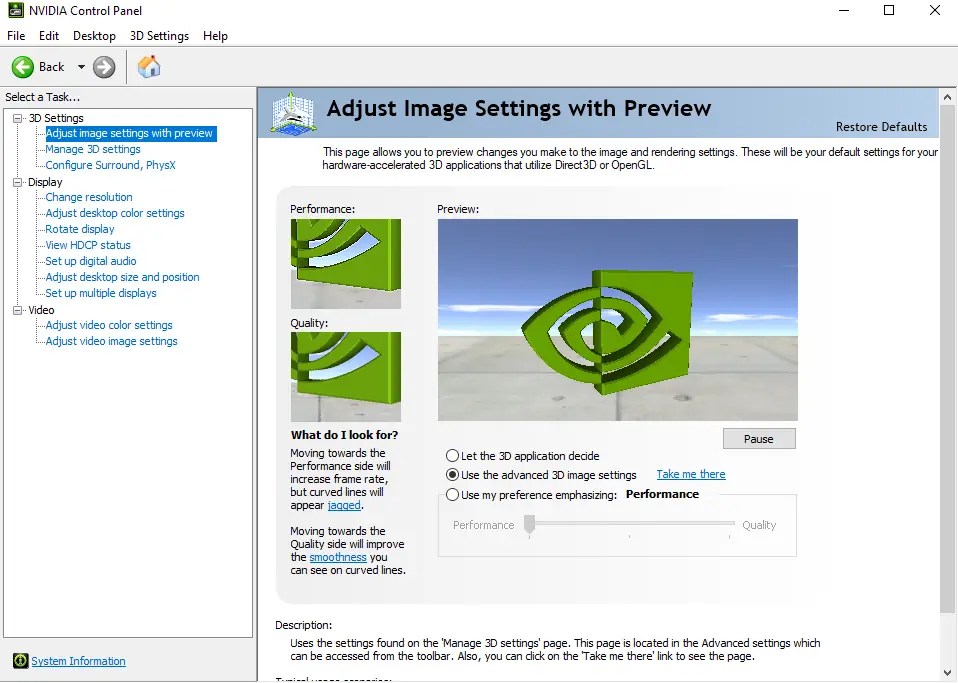The image size is (958, 683).
Task: Click the Restore Defaults link
Action: tap(881, 126)
